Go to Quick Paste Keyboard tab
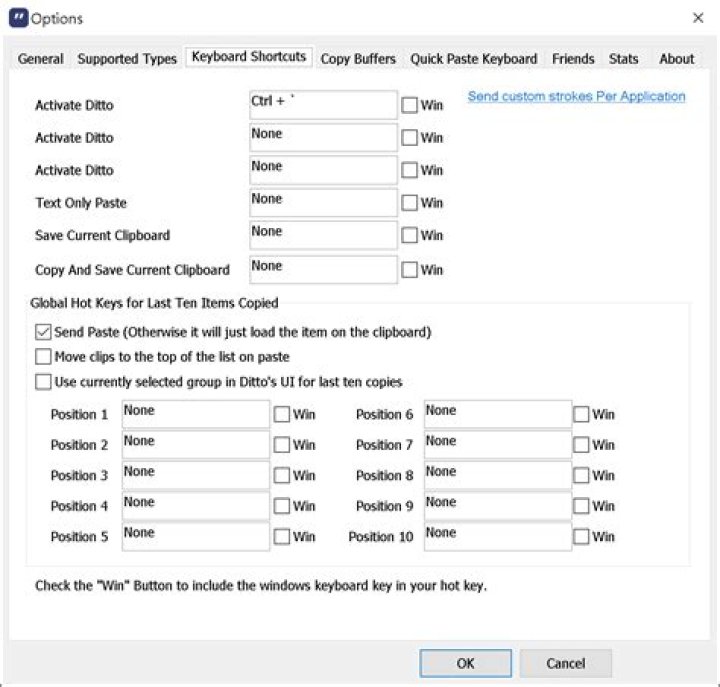Image resolution: width=720 pixels, height=687 pixels. [473, 59]
